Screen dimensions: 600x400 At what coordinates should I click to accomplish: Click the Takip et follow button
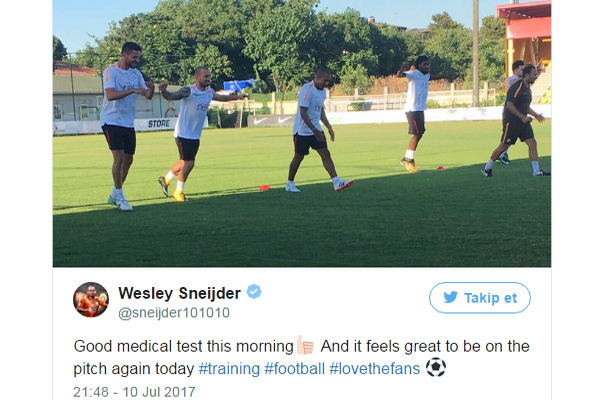click(x=479, y=297)
